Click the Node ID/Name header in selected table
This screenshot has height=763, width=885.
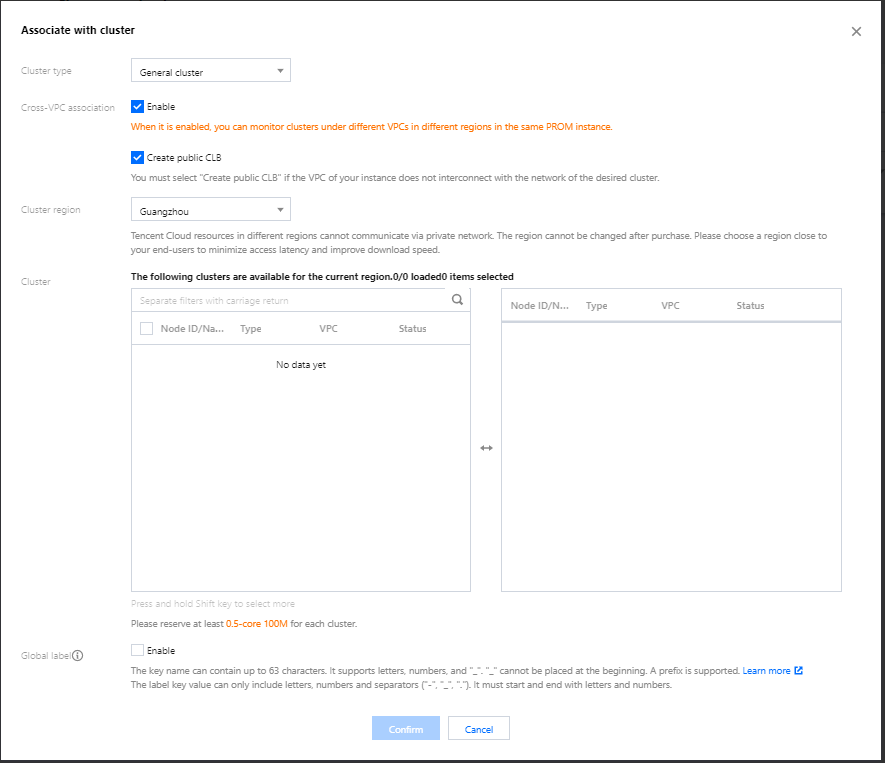(540, 306)
